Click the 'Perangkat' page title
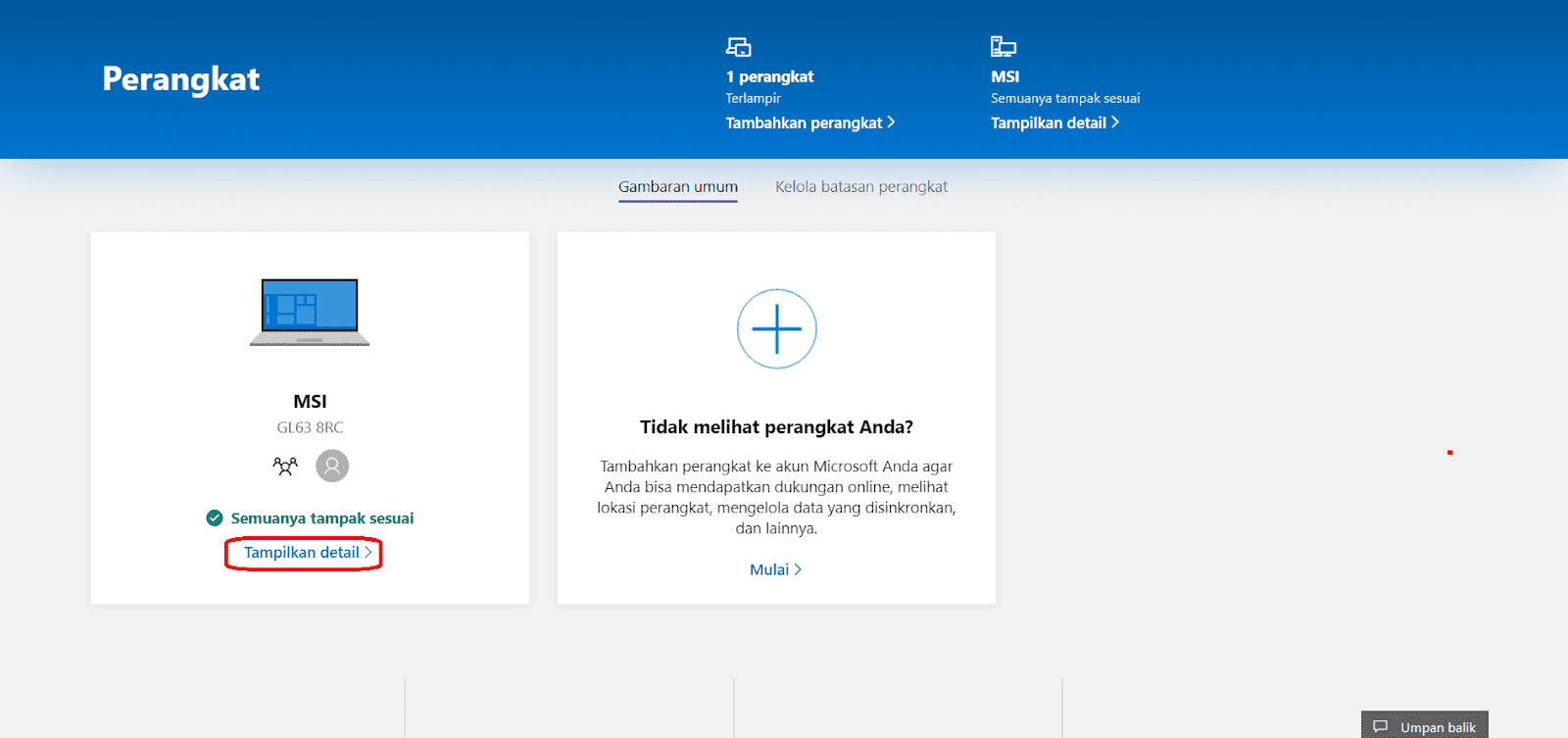 pyautogui.click(x=181, y=78)
